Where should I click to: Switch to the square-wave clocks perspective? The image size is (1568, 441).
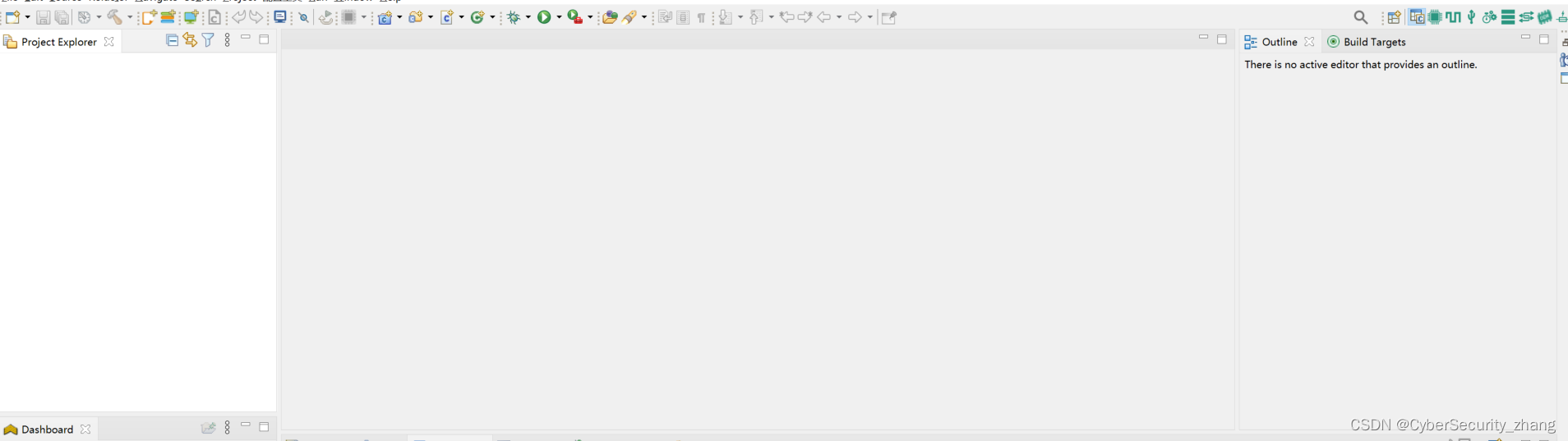(x=1453, y=16)
